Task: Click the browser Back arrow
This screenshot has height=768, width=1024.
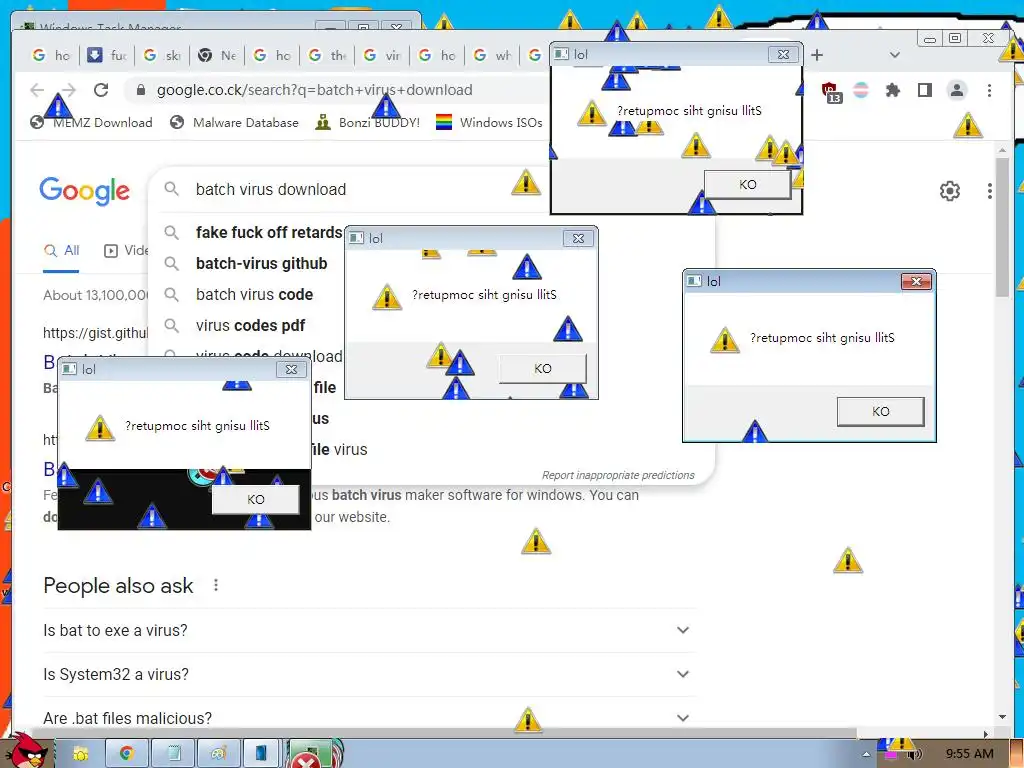Action: (x=37, y=90)
